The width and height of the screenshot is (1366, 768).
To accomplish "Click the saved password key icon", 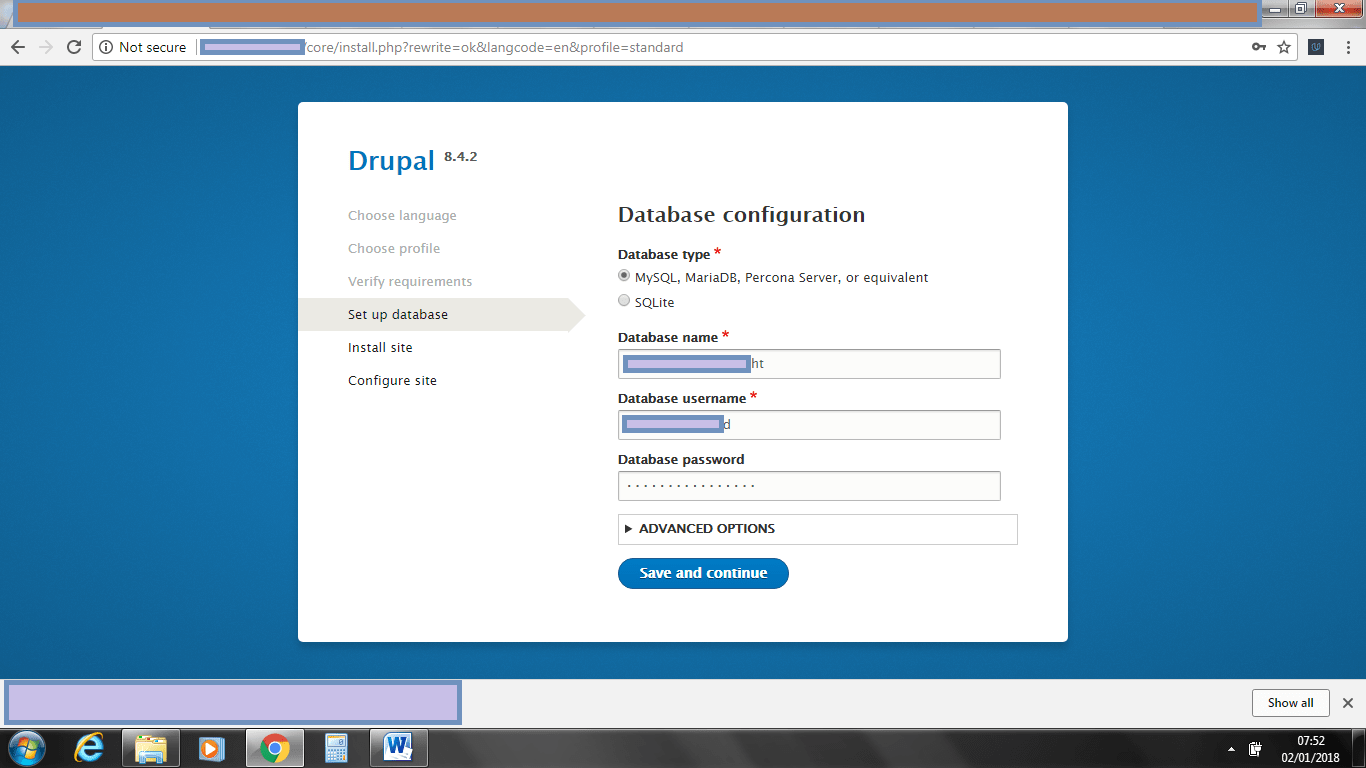I will pyautogui.click(x=1259, y=47).
